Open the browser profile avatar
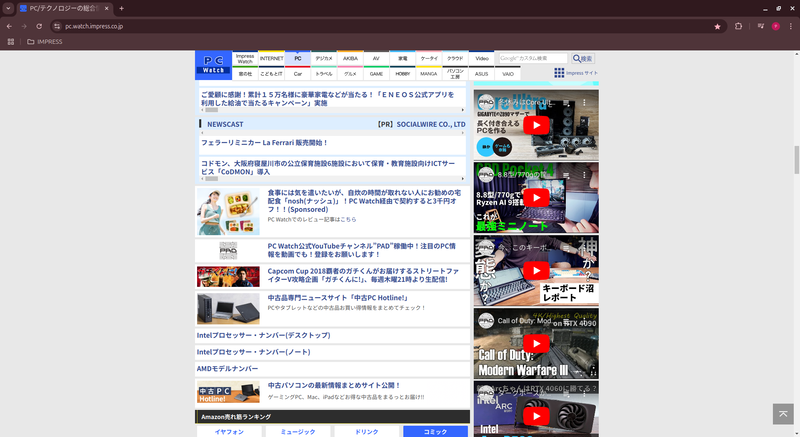 point(776,26)
